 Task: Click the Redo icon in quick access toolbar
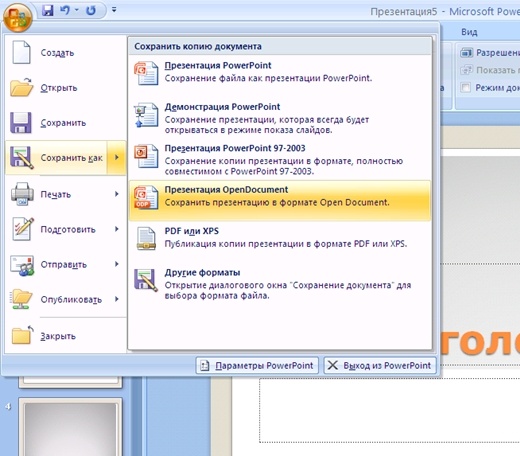[x=91, y=10]
